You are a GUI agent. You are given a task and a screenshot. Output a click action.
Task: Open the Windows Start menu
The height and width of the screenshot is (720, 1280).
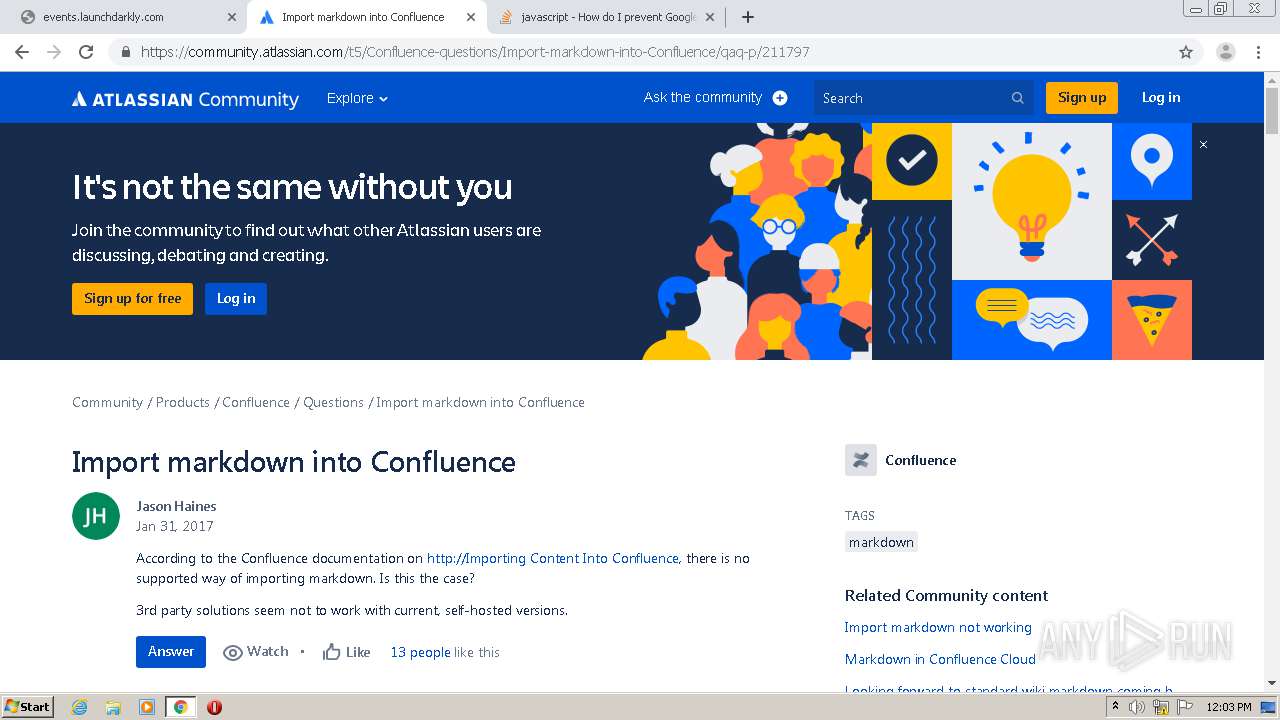tap(27, 706)
